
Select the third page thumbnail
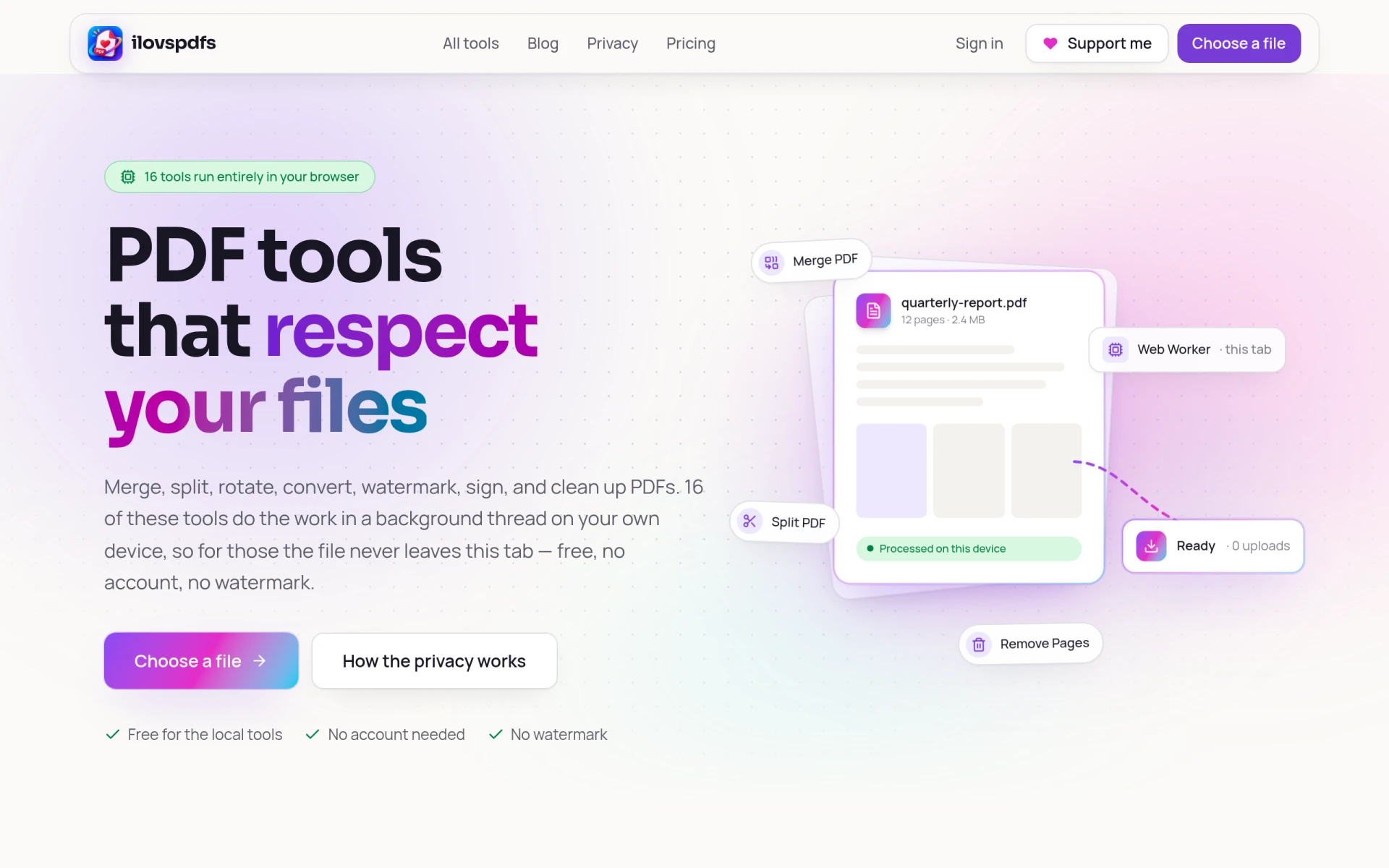coord(1046,470)
